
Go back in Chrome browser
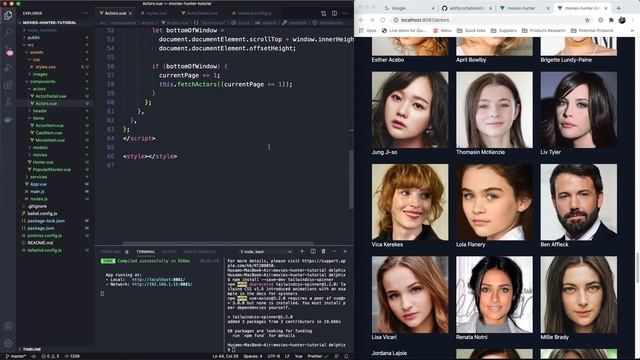click(x=361, y=20)
